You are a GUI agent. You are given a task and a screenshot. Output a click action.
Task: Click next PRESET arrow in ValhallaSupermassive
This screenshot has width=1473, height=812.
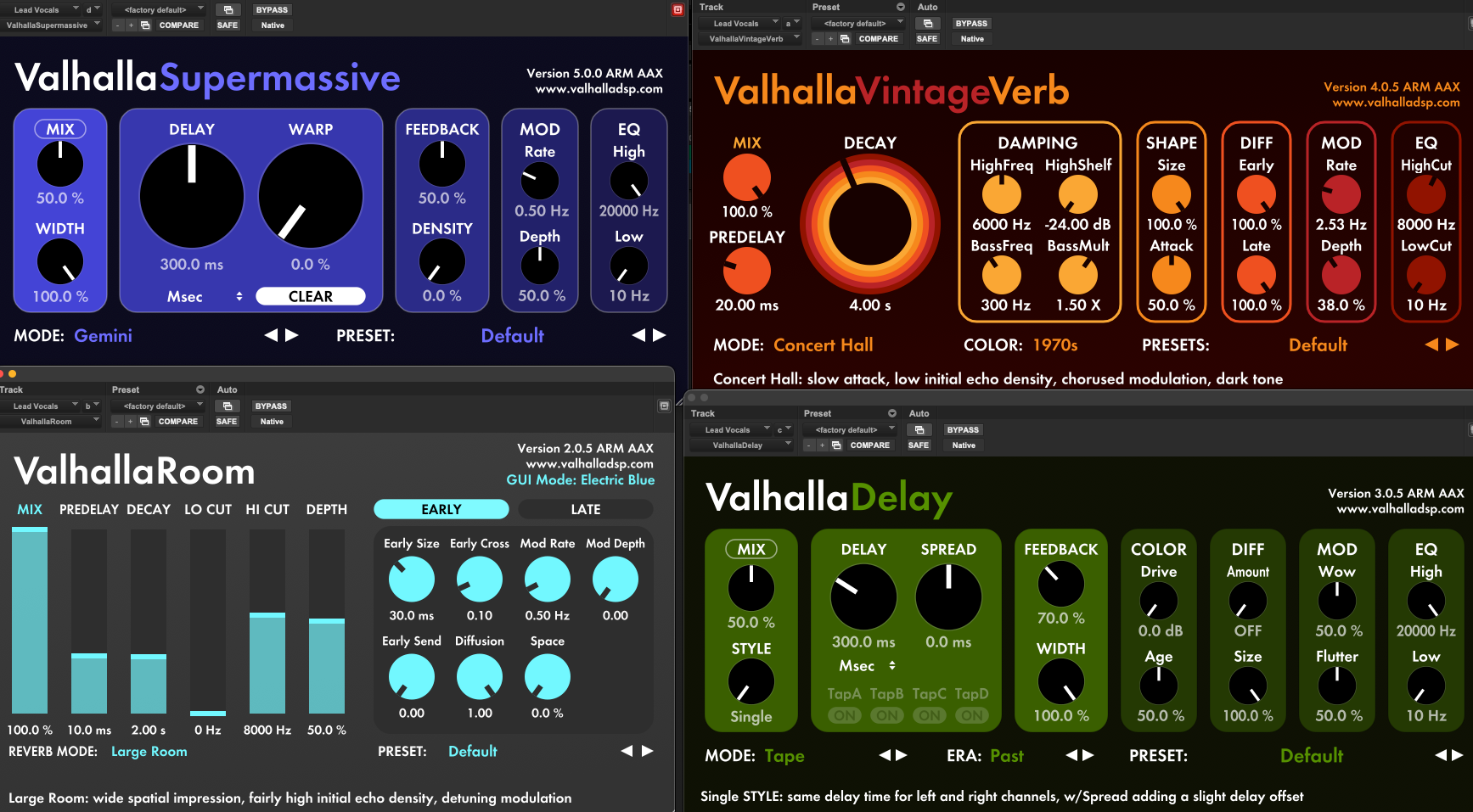click(660, 335)
